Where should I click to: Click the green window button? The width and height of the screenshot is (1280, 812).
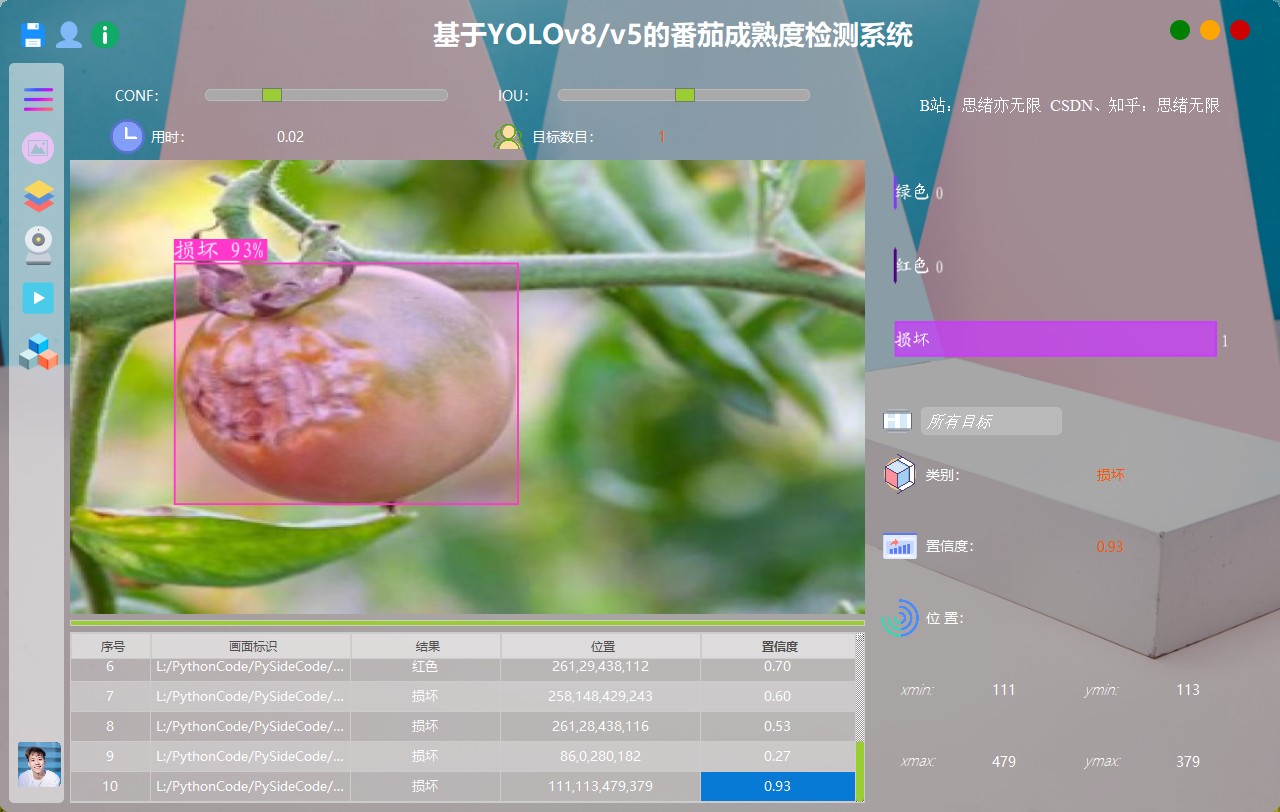[x=1180, y=30]
